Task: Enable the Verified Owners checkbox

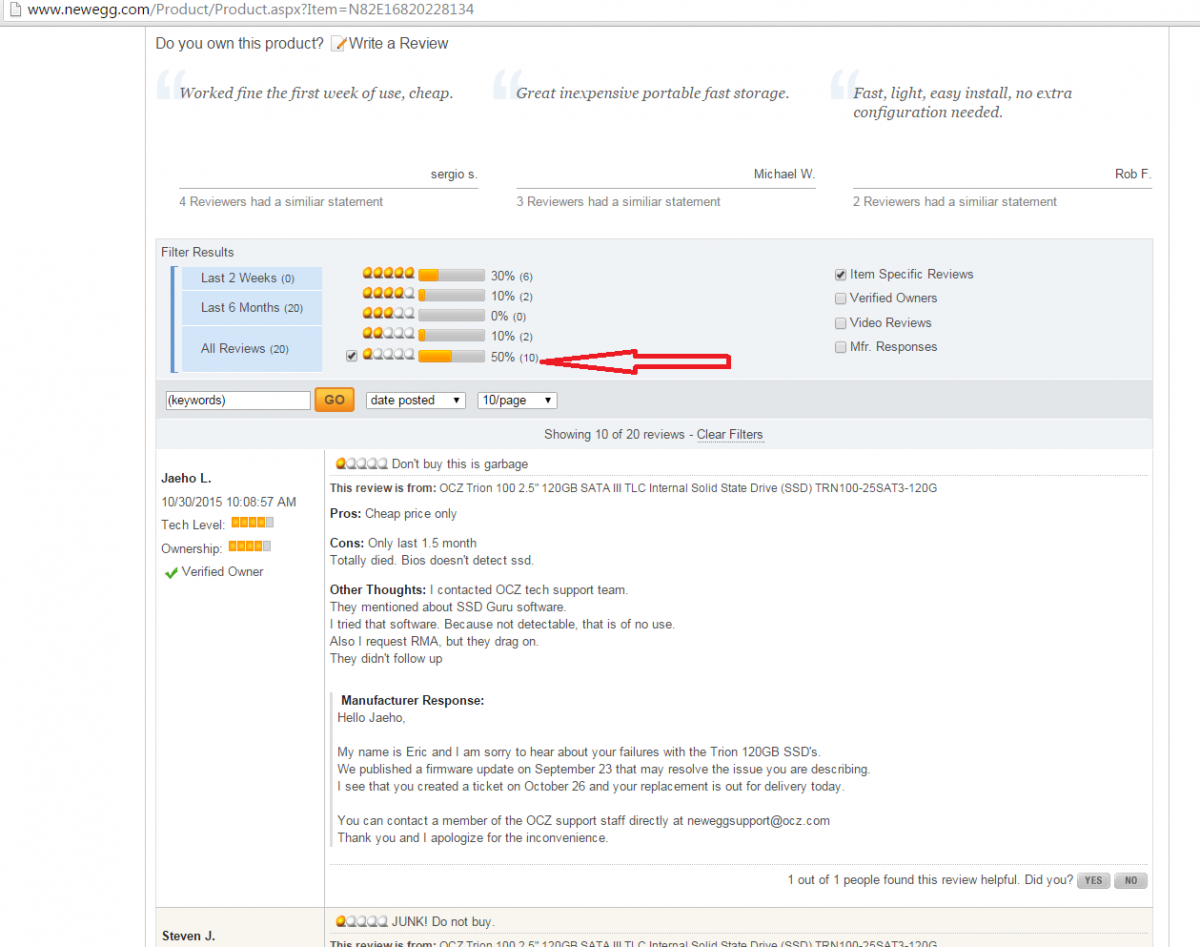Action: tap(841, 298)
